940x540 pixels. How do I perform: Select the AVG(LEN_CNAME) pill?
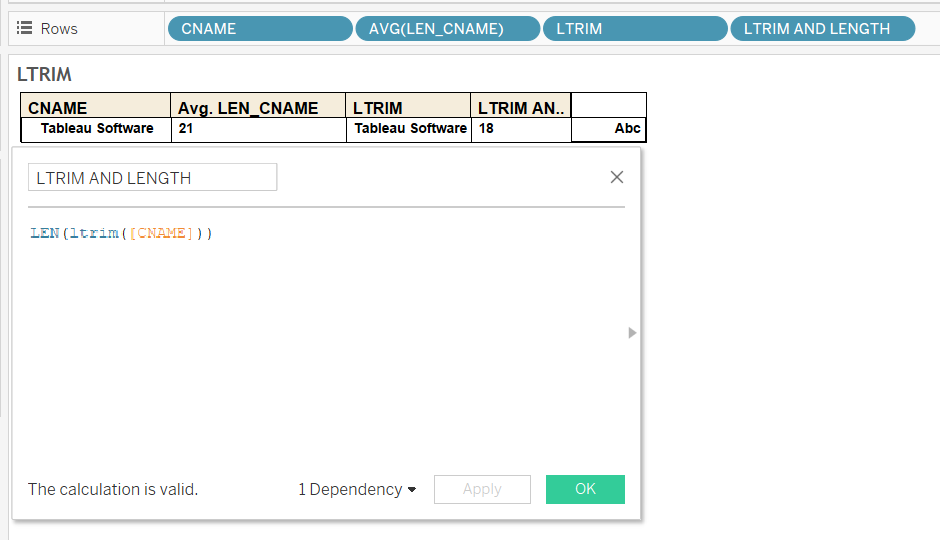(x=448, y=29)
